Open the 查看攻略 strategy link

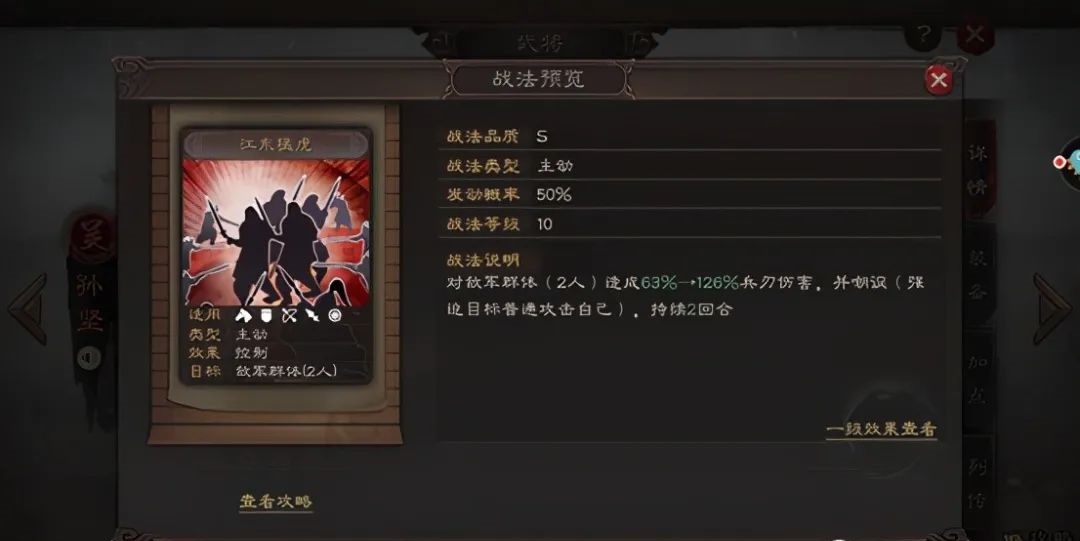point(276,501)
